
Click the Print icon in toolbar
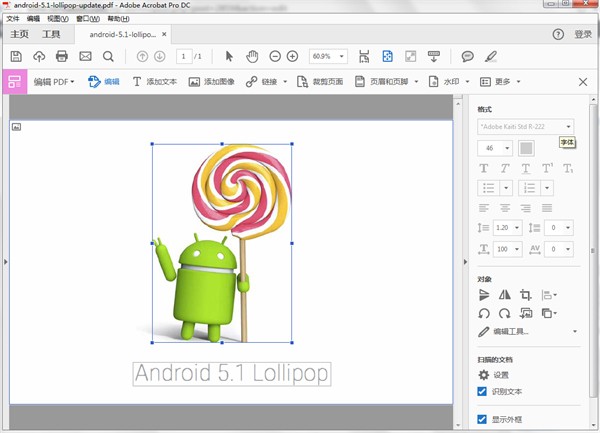pyautogui.click(x=62, y=56)
